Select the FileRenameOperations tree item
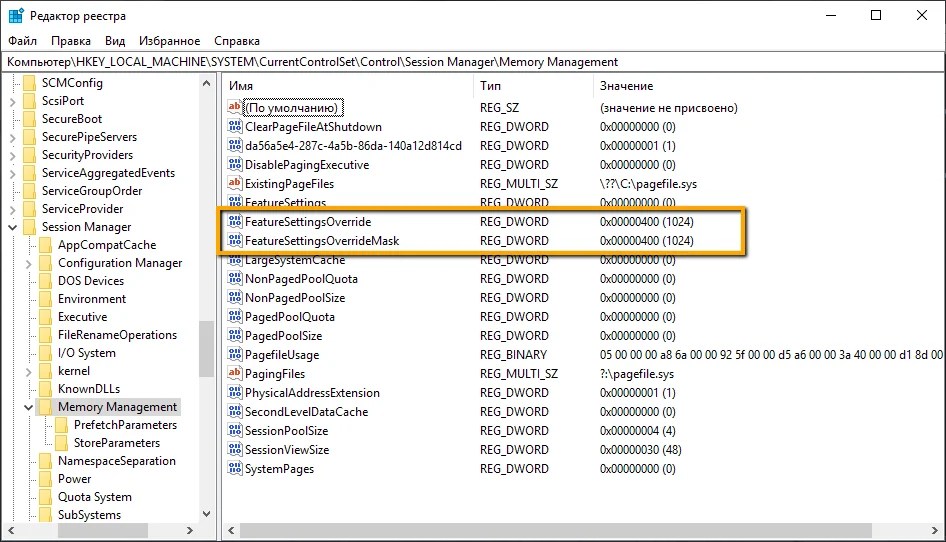 pos(117,335)
